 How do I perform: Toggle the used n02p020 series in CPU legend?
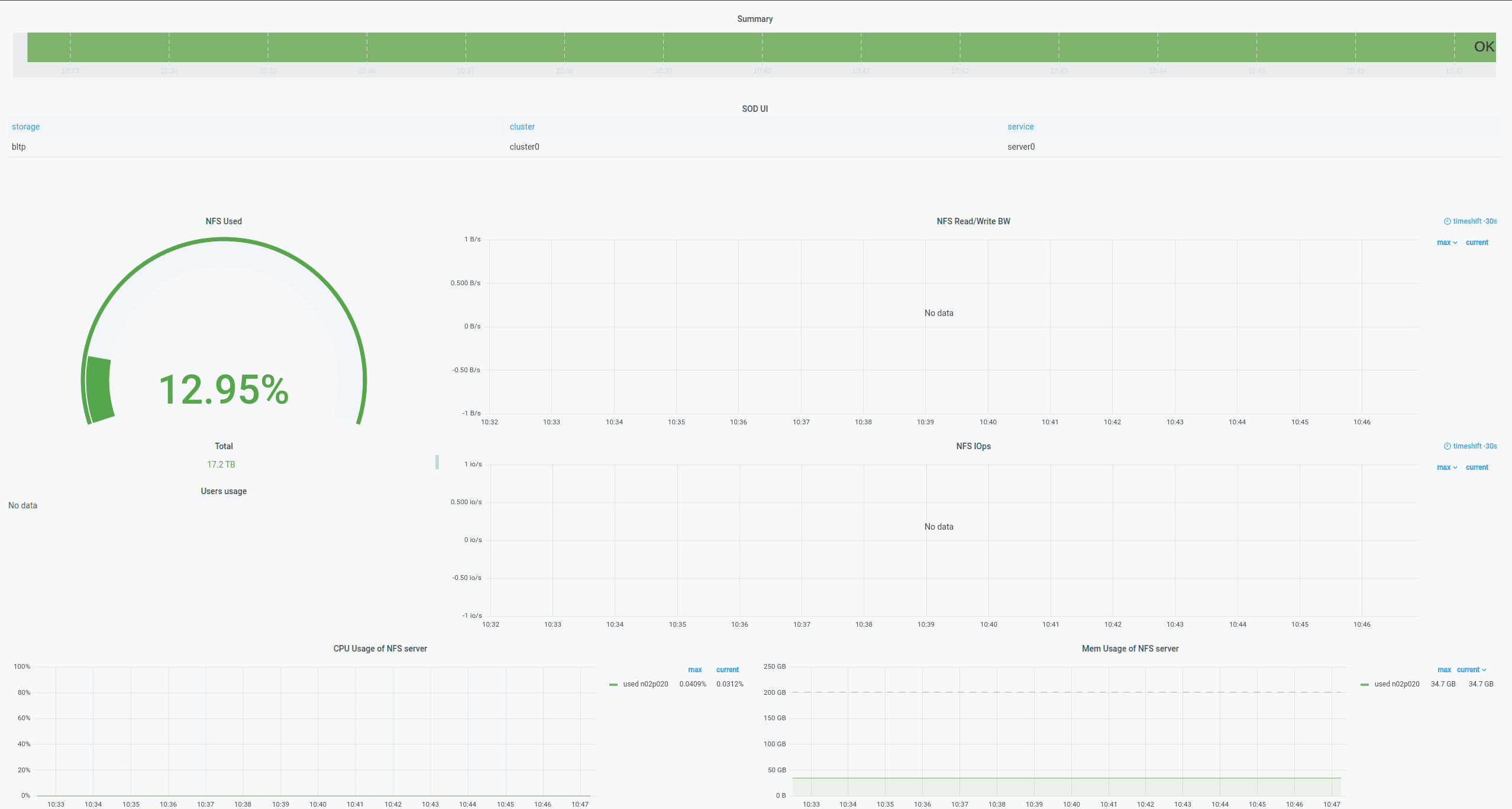pyautogui.click(x=644, y=684)
